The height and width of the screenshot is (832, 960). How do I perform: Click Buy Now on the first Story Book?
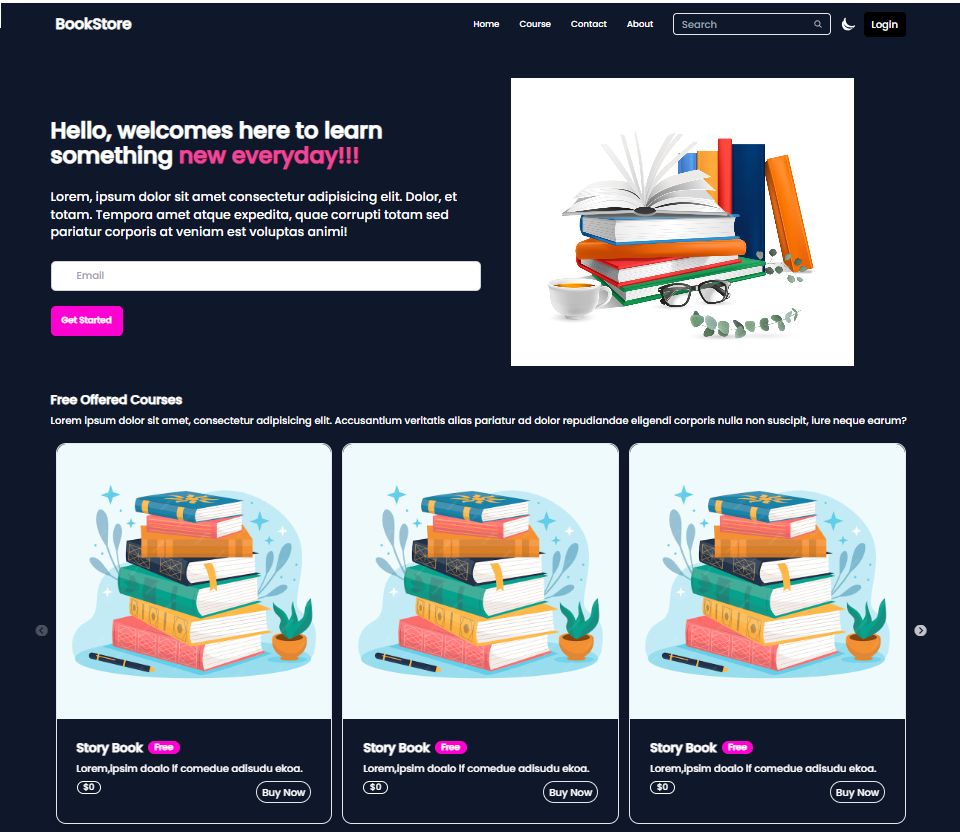[283, 792]
